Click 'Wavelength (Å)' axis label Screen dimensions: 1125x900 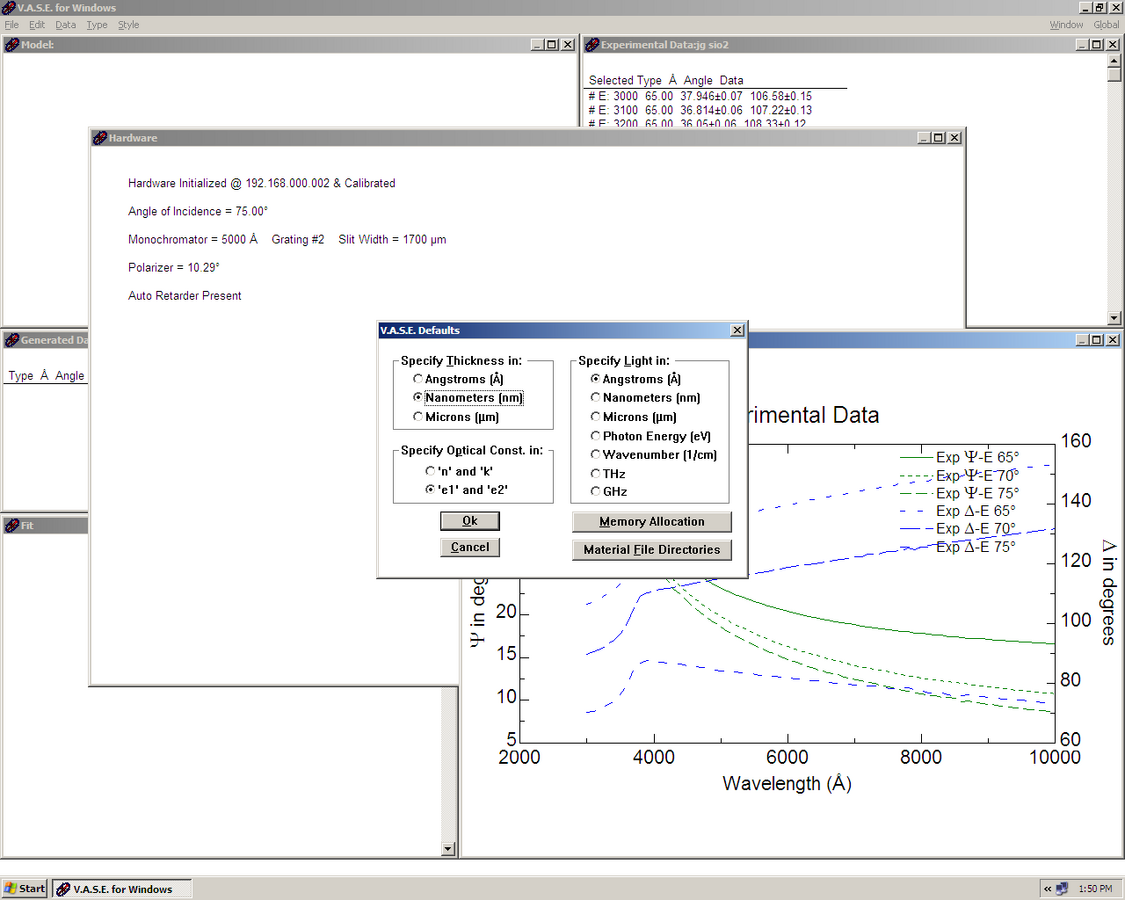tap(786, 783)
